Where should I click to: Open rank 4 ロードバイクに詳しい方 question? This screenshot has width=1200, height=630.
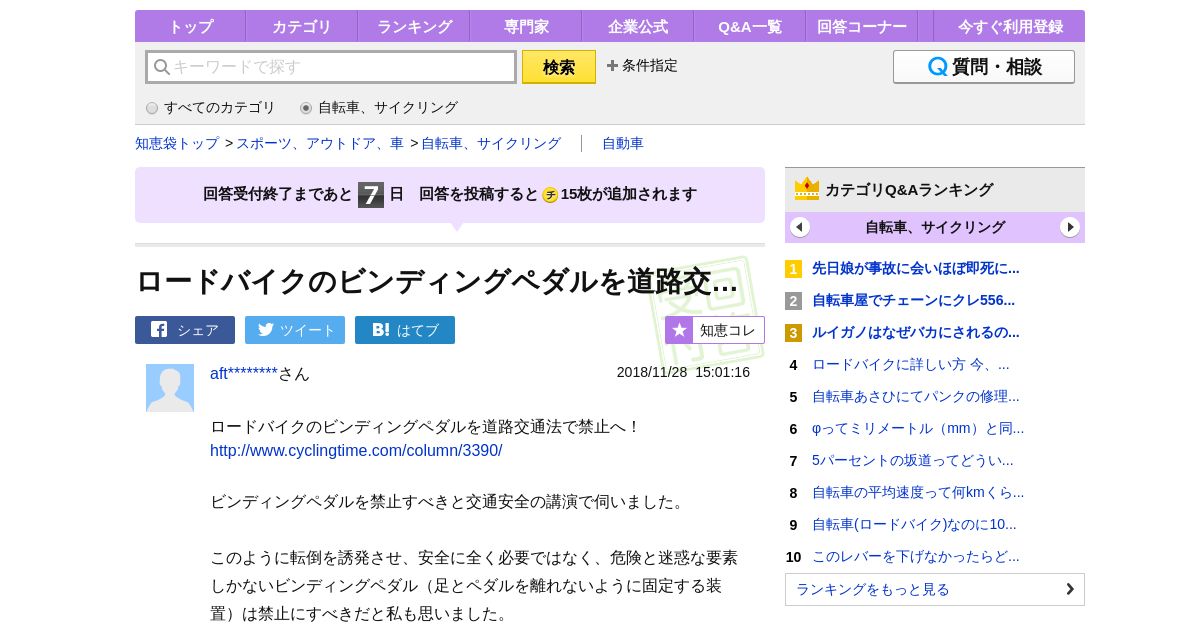coord(911,364)
